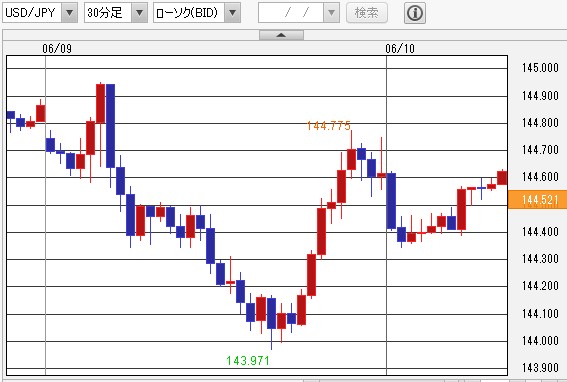Image resolution: width=567 pixels, height=382 pixels.
Task: Click the last red candle near 144.600
Action: 502,178
